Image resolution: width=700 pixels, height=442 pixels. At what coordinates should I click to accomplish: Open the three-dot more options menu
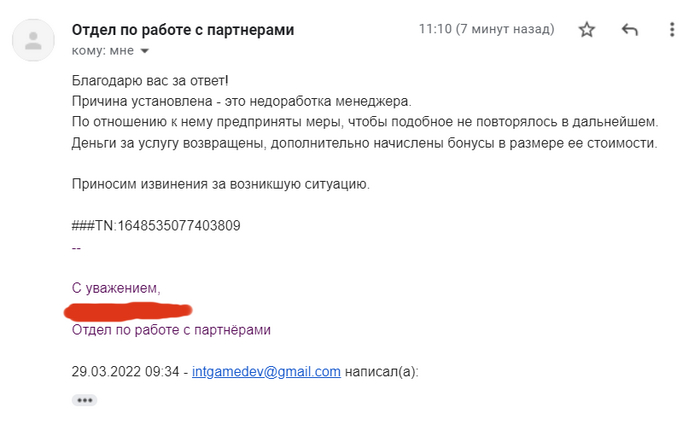click(672, 30)
